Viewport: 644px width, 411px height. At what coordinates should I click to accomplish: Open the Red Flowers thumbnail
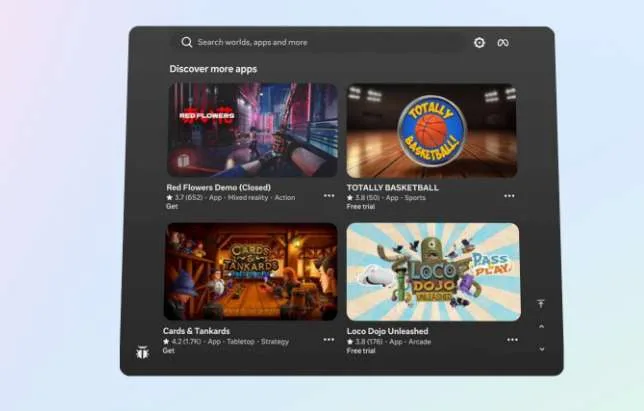252,130
